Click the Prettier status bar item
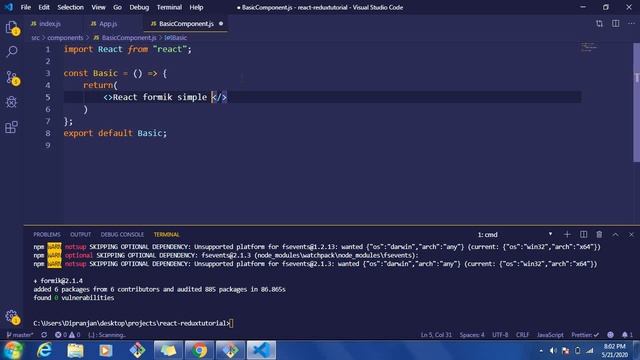Image resolution: width=640 pixels, height=360 pixels. [x=585, y=335]
